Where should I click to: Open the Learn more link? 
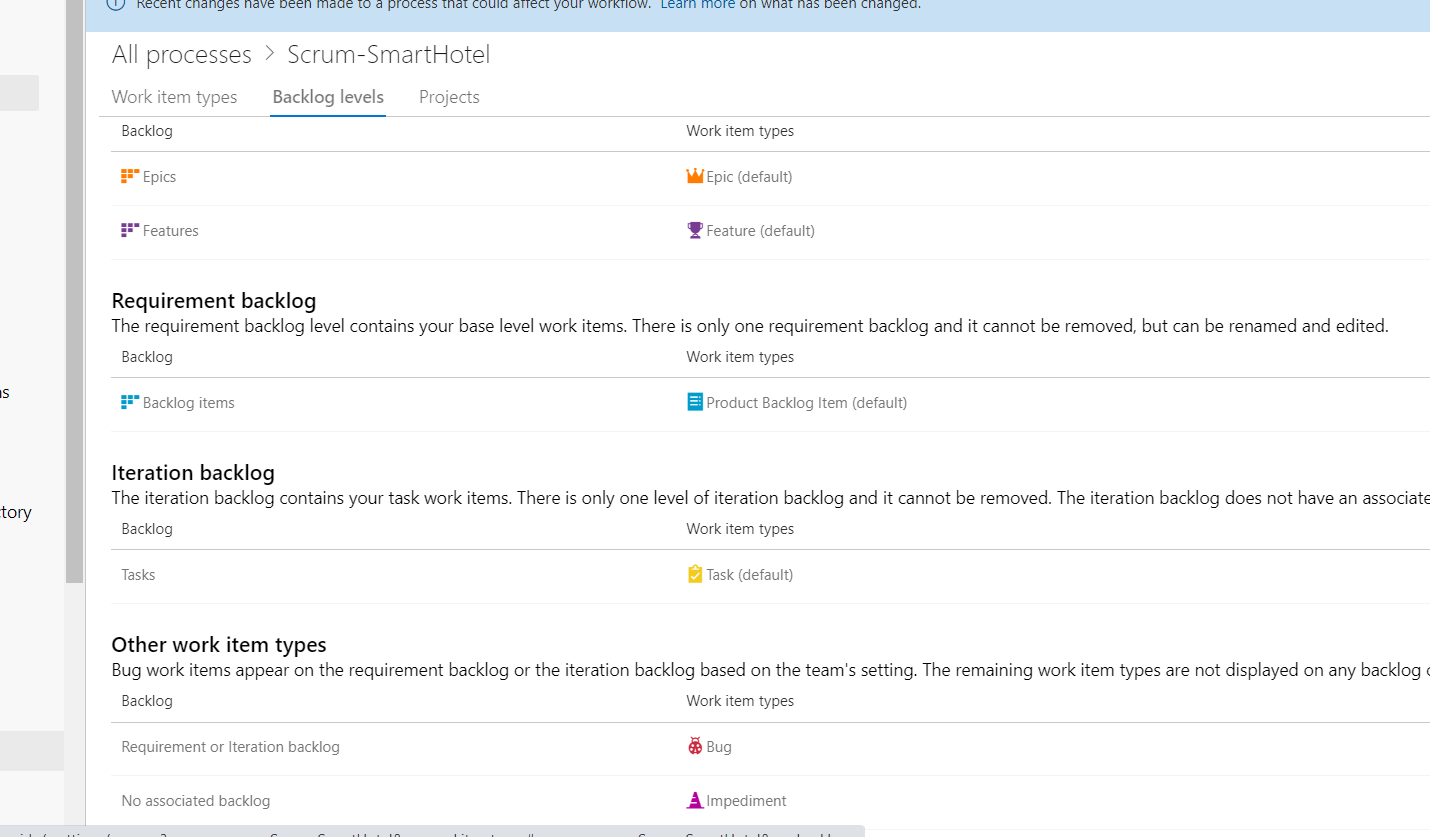(697, 4)
